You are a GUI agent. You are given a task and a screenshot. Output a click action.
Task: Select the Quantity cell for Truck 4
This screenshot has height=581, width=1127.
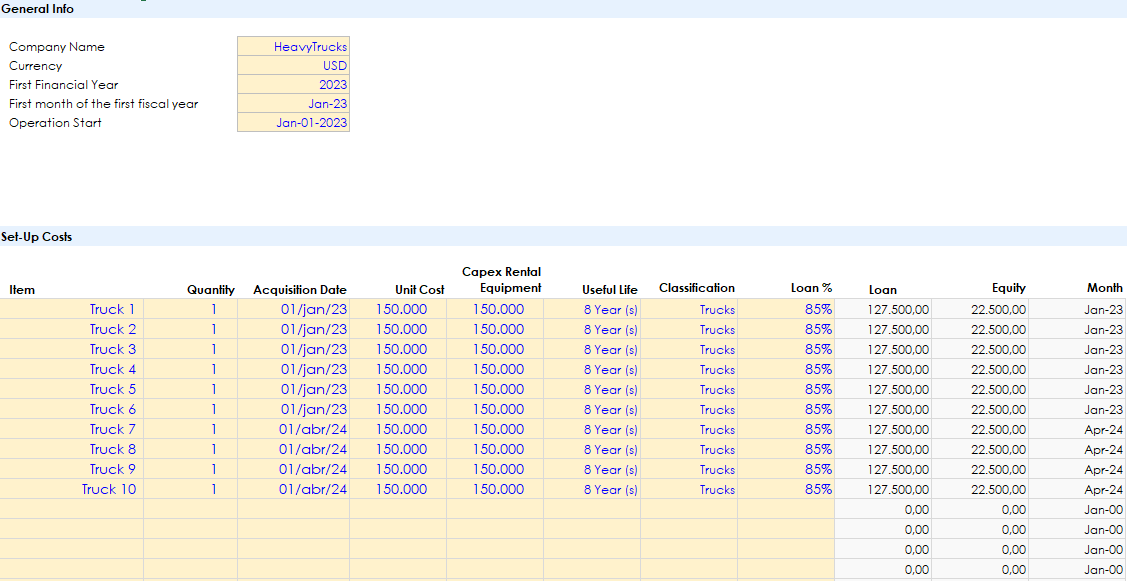(x=190, y=369)
